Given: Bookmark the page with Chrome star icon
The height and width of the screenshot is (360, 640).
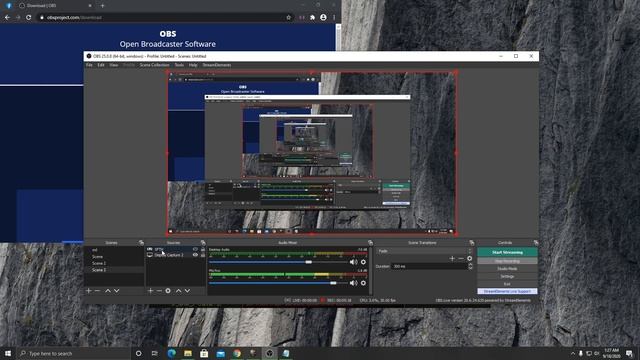Looking at the screenshot, I should pyautogui.click(x=289, y=18).
